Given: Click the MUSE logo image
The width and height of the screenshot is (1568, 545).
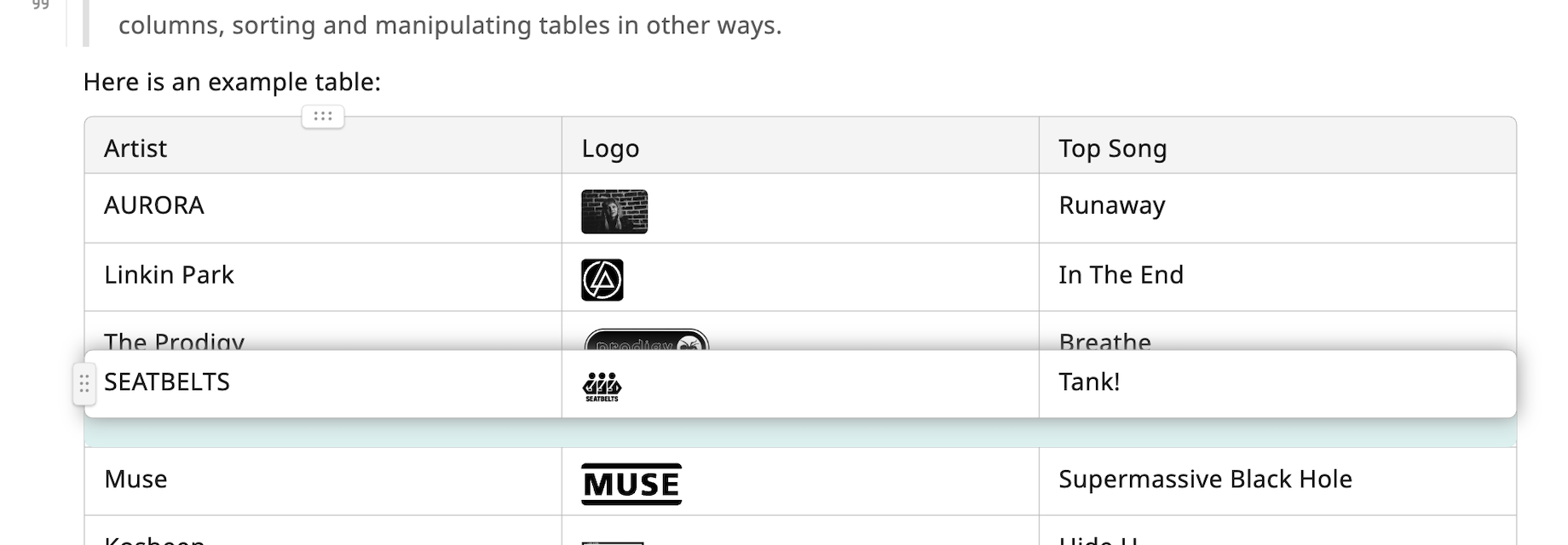Looking at the screenshot, I should click(x=631, y=484).
